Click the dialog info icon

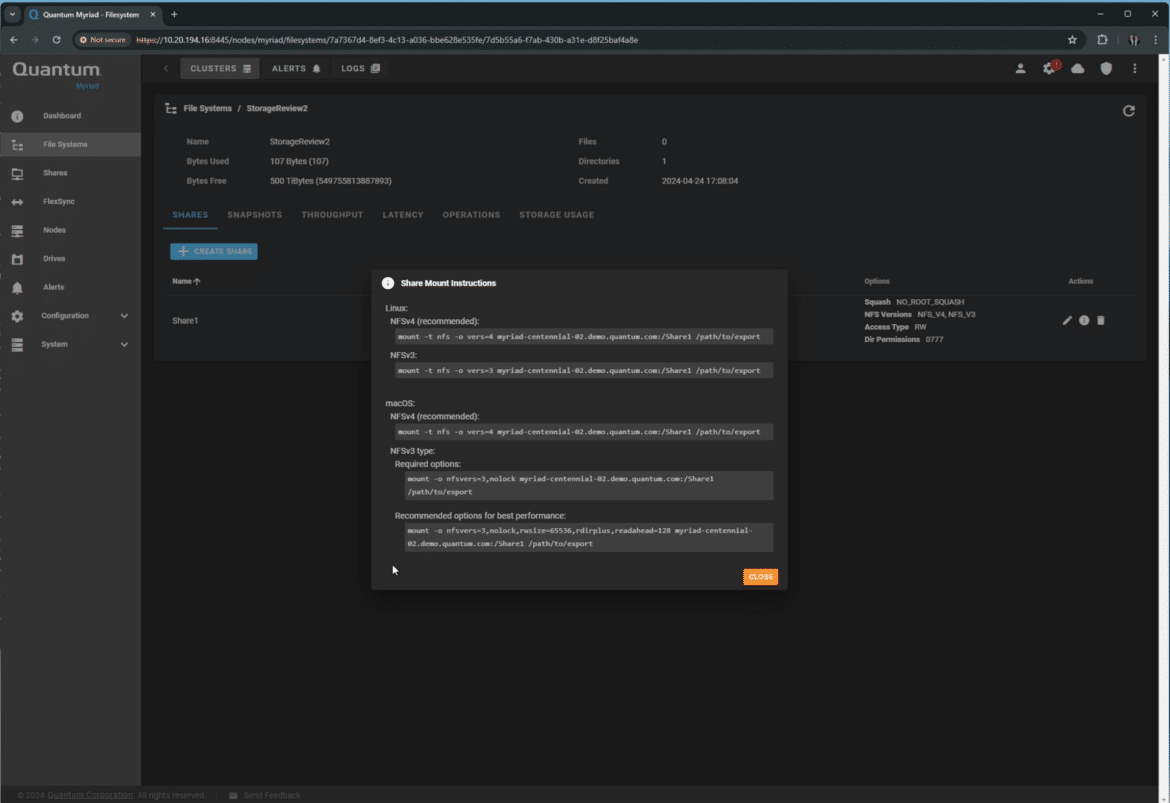[388, 284]
